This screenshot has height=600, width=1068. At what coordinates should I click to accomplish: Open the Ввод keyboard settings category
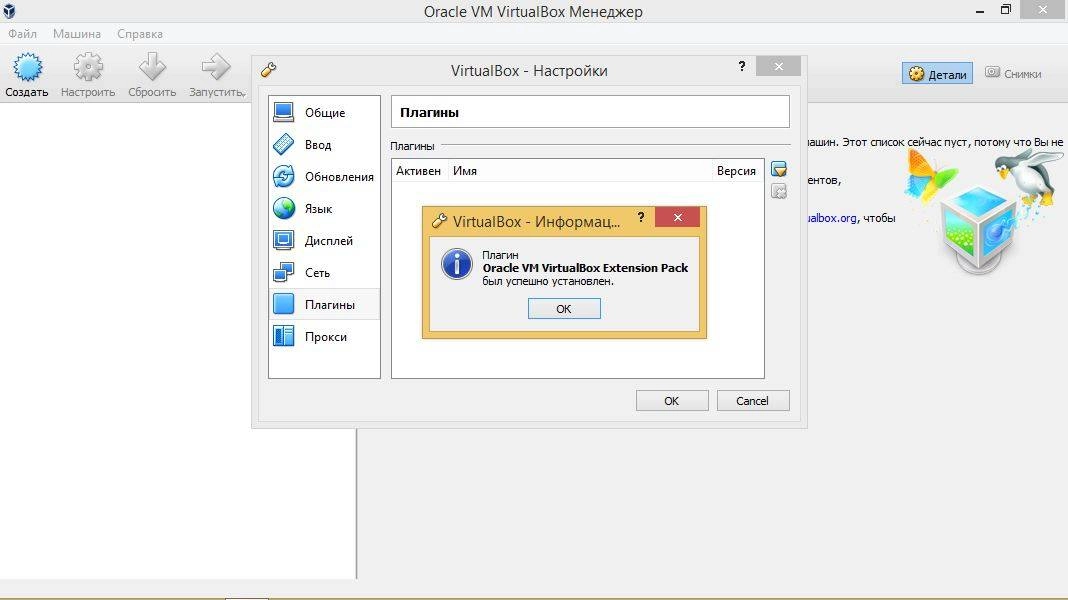coord(324,144)
